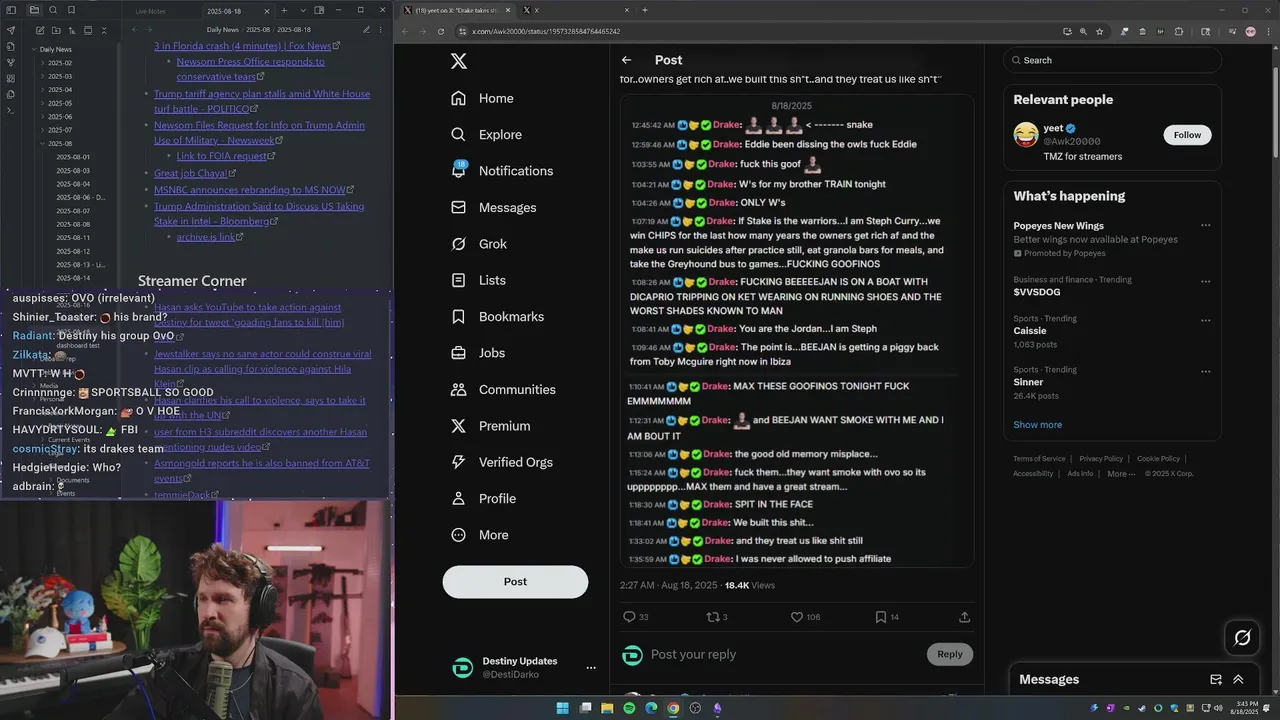Bookmark page with Chrome star icon

(x=1099, y=31)
